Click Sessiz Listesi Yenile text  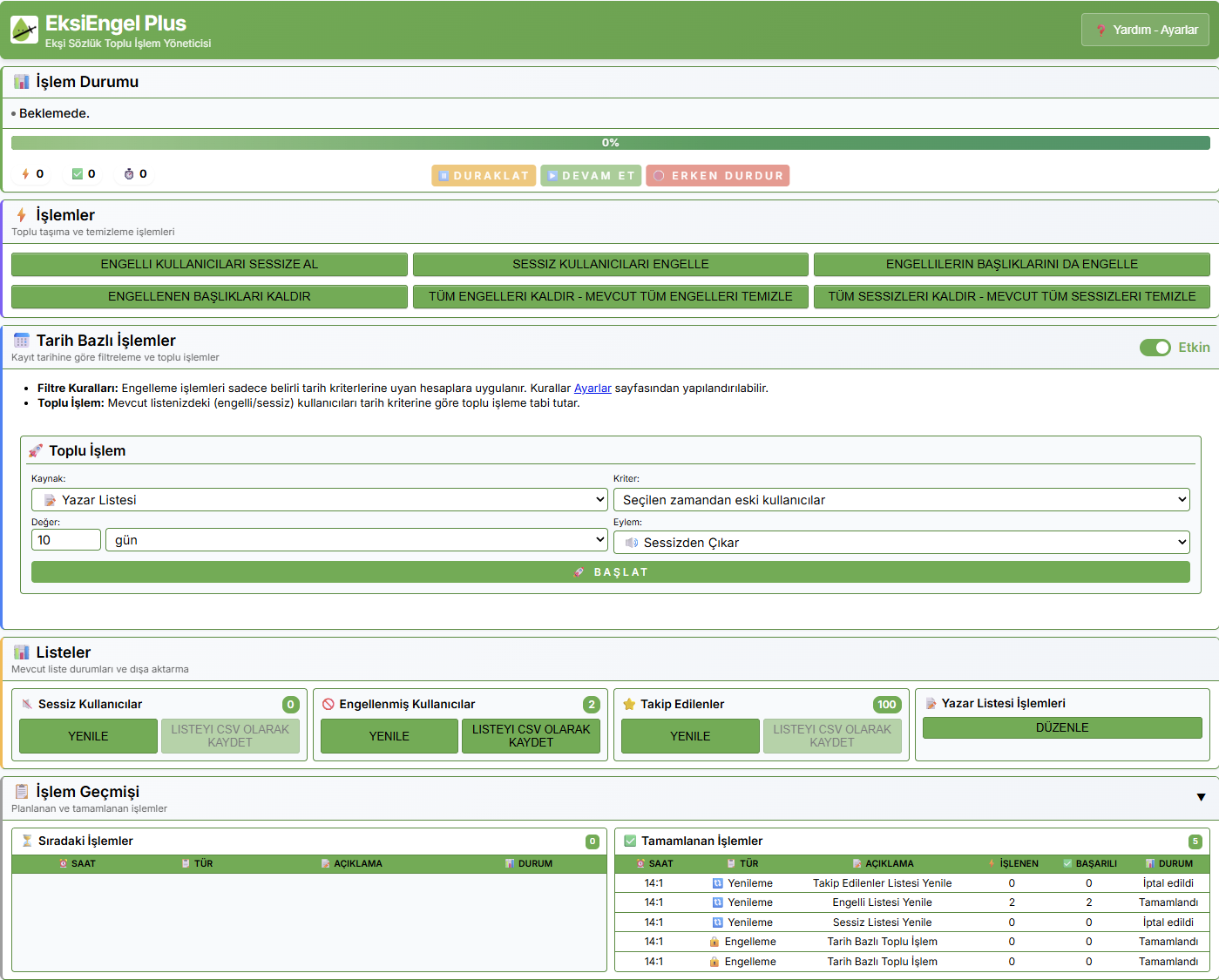[882, 923]
